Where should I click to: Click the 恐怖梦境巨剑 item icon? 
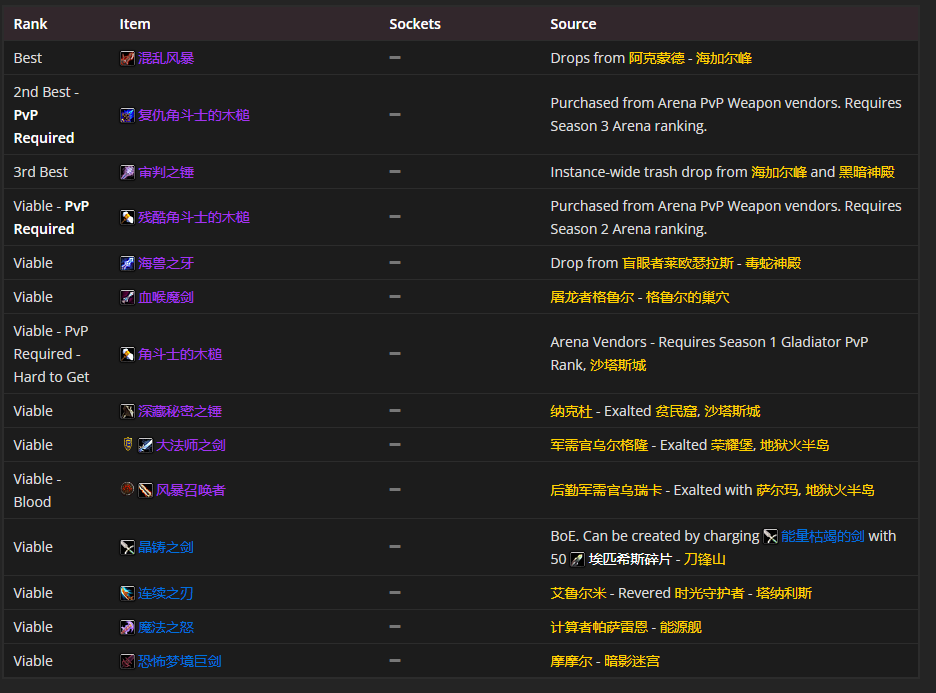[127, 661]
